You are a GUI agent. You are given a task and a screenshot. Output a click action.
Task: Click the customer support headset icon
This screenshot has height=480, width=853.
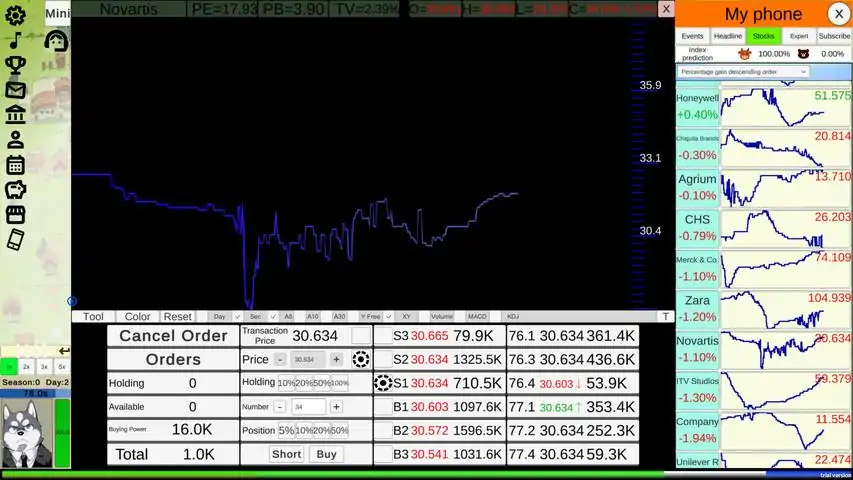pyautogui.click(x=57, y=41)
